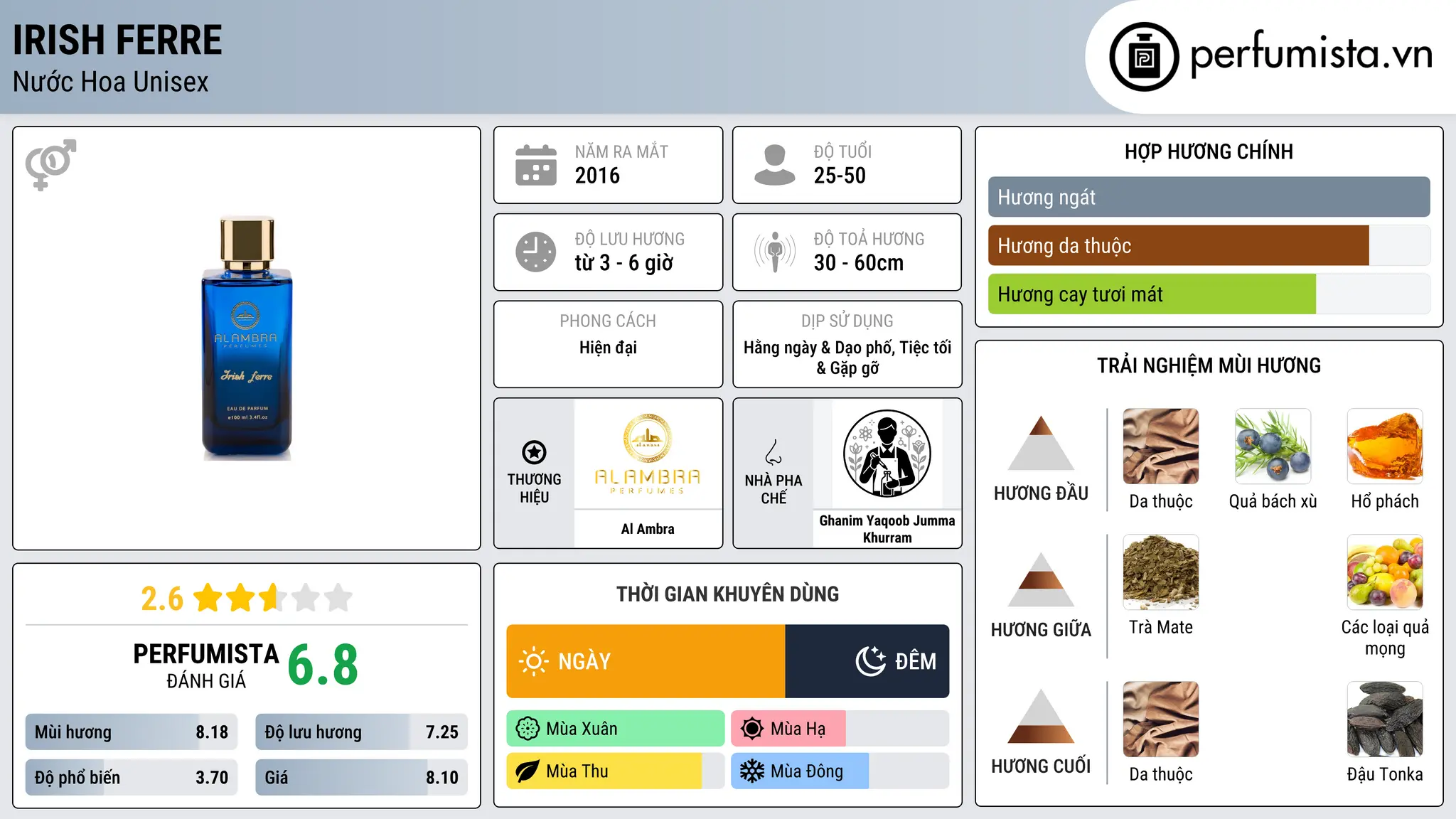Click the Nước Hoa Unisex subtitle

tap(110, 82)
